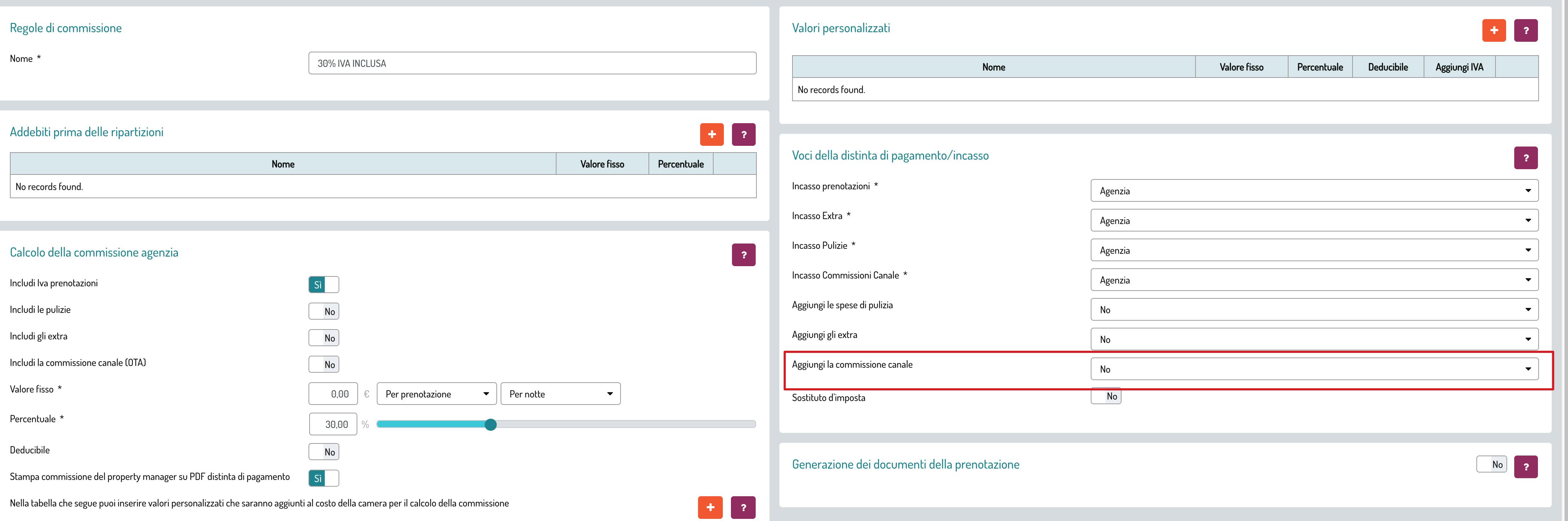Add a new row to Valori personalizzati
The width and height of the screenshot is (1568, 521).
pos(1494,30)
